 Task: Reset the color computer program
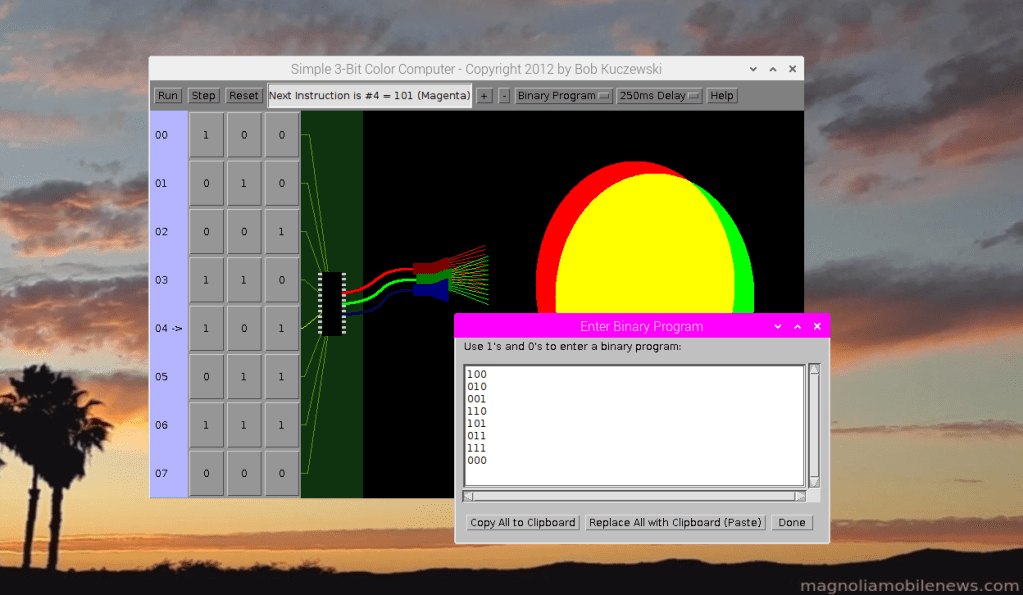pos(243,96)
